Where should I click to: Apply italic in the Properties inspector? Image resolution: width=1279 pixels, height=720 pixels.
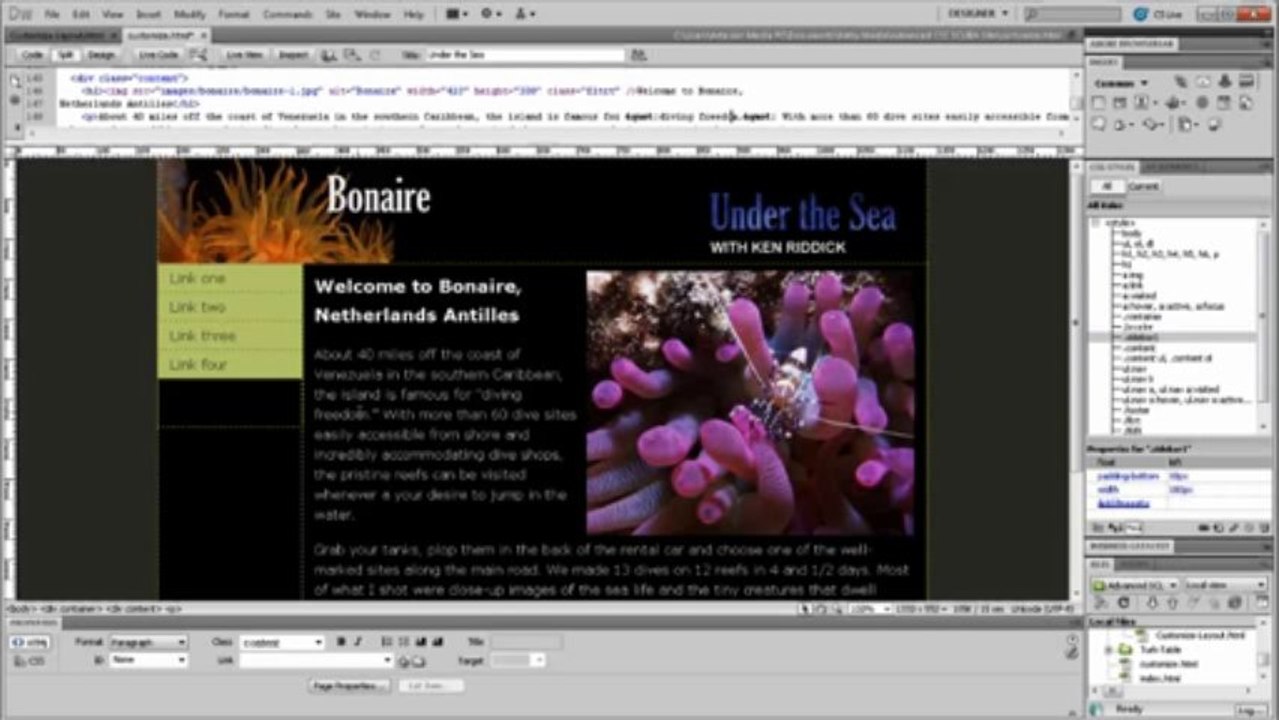[x=358, y=642]
